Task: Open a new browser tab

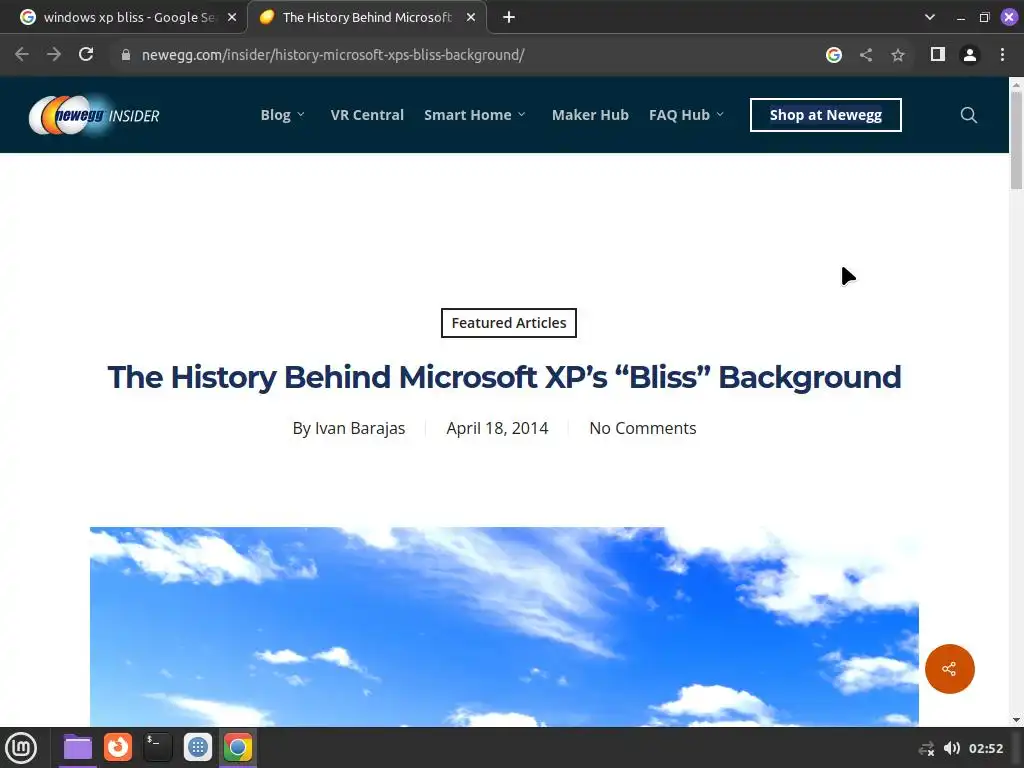Action: click(509, 18)
